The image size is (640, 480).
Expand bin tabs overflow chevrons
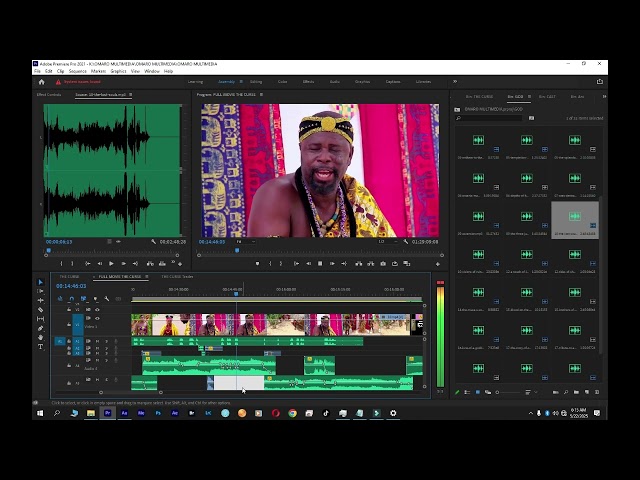[604, 97]
